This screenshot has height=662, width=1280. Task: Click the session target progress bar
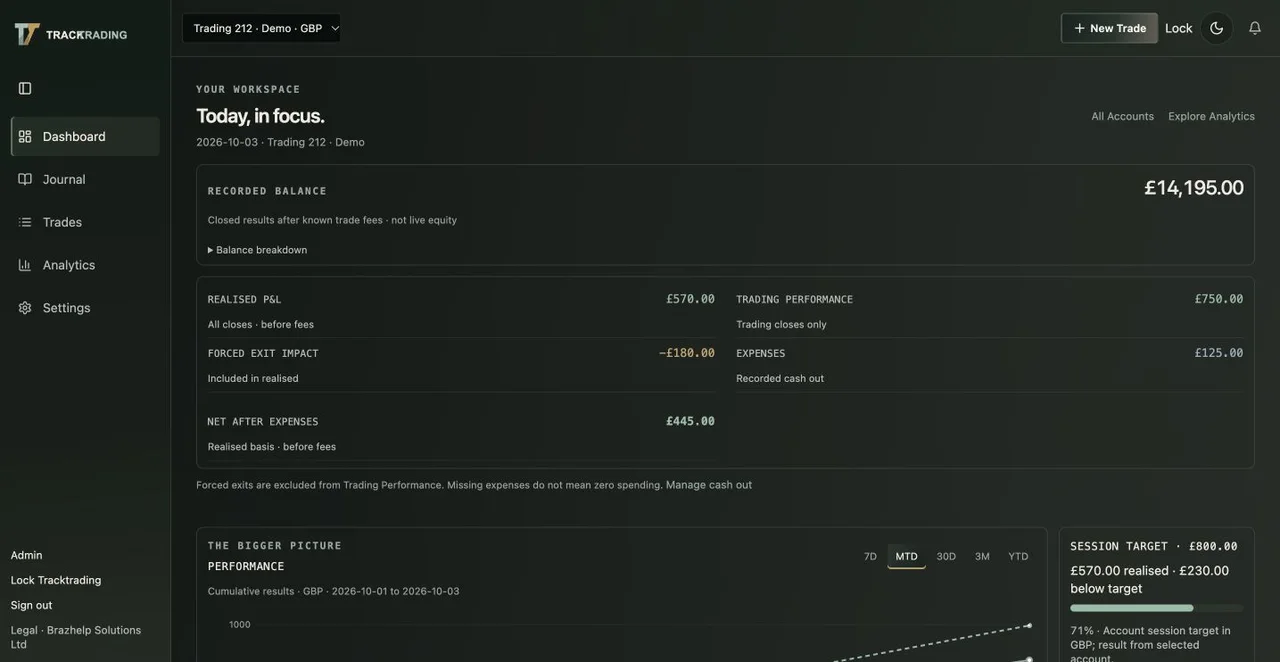[1157, 608]
